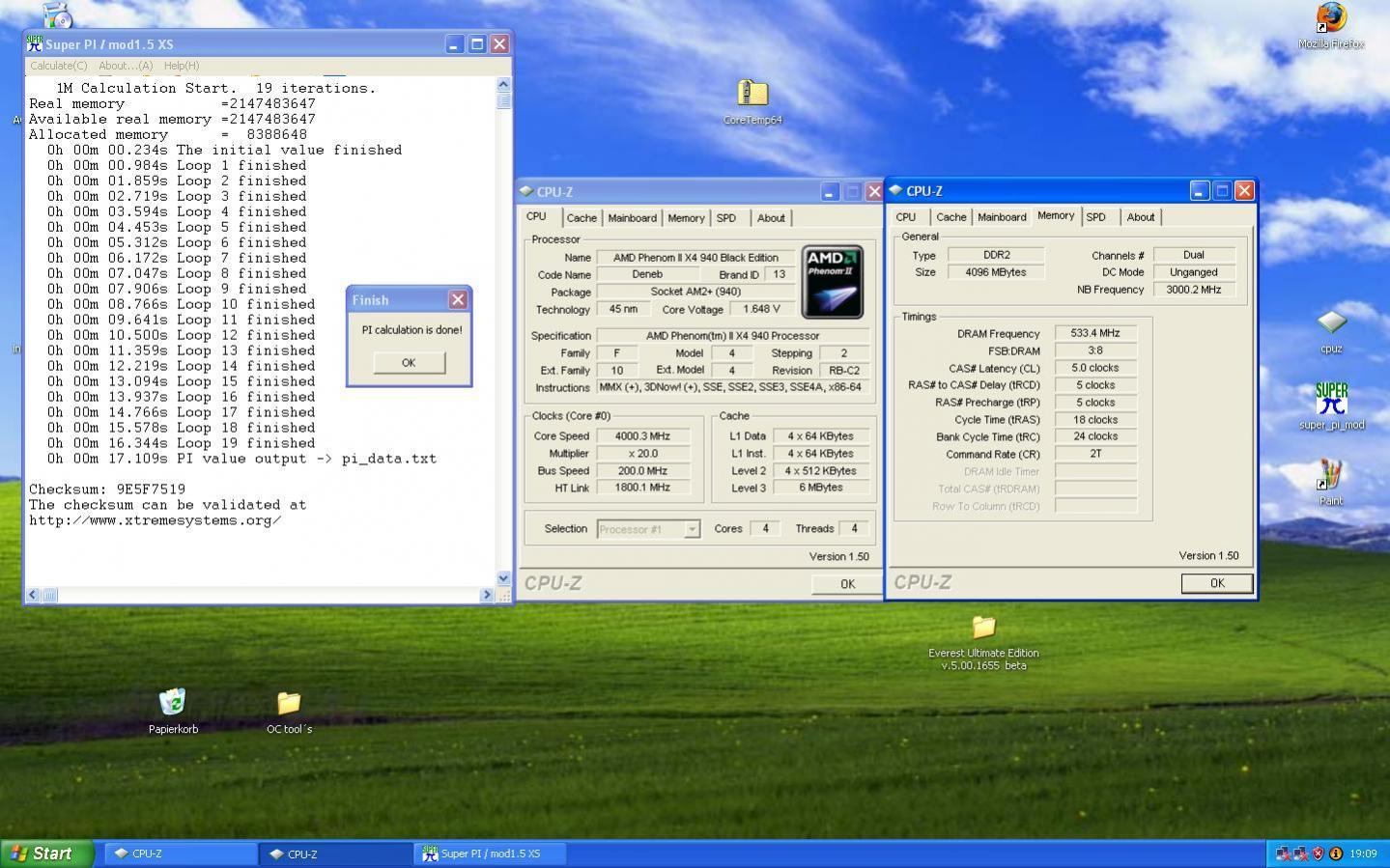The height and width of the screenshot is (868, 1390).
Task: Activate Super PI / mod1.5 XS taskbar button
Action: 490,854
